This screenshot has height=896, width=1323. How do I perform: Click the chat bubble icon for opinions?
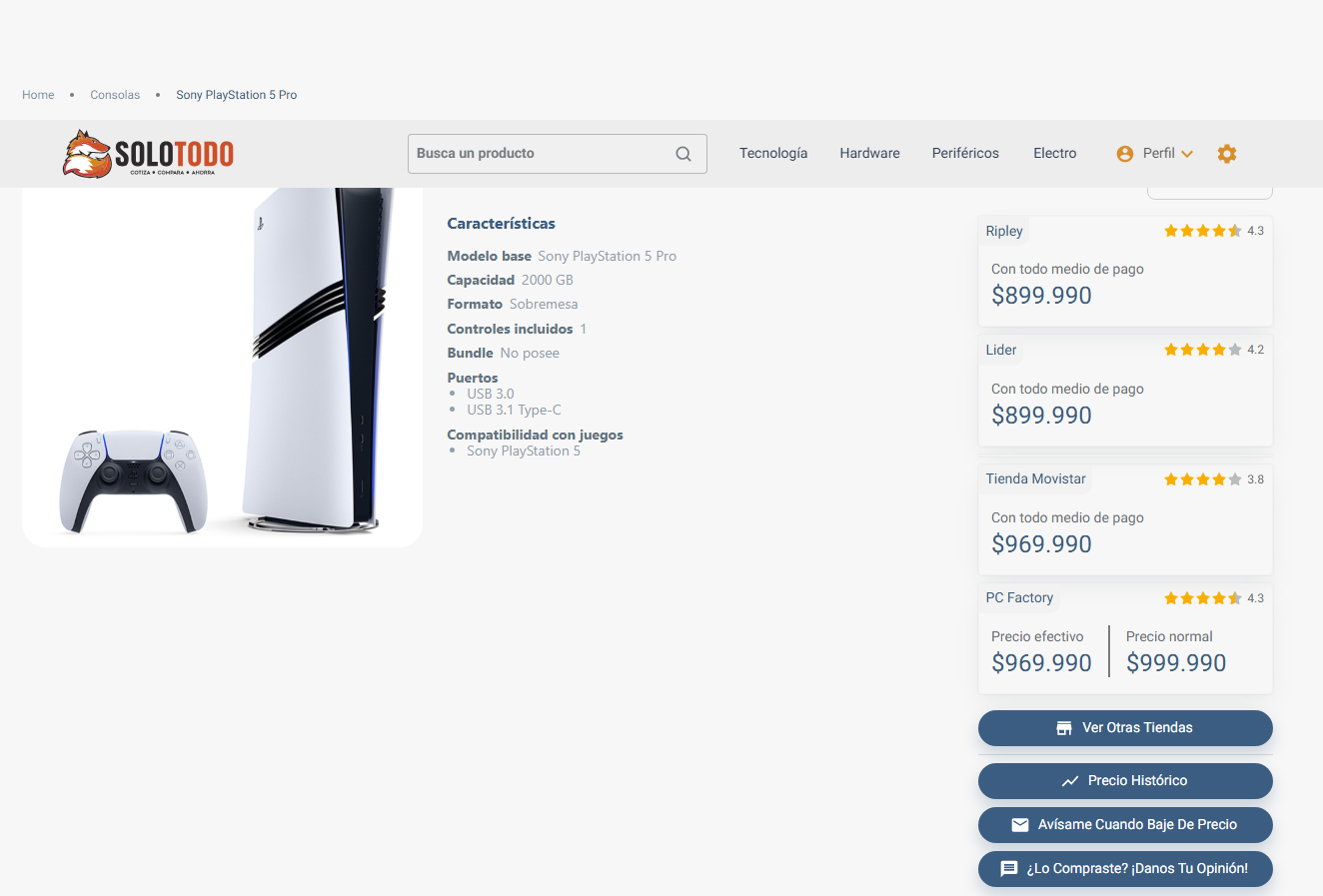(x=1009, y=869)
